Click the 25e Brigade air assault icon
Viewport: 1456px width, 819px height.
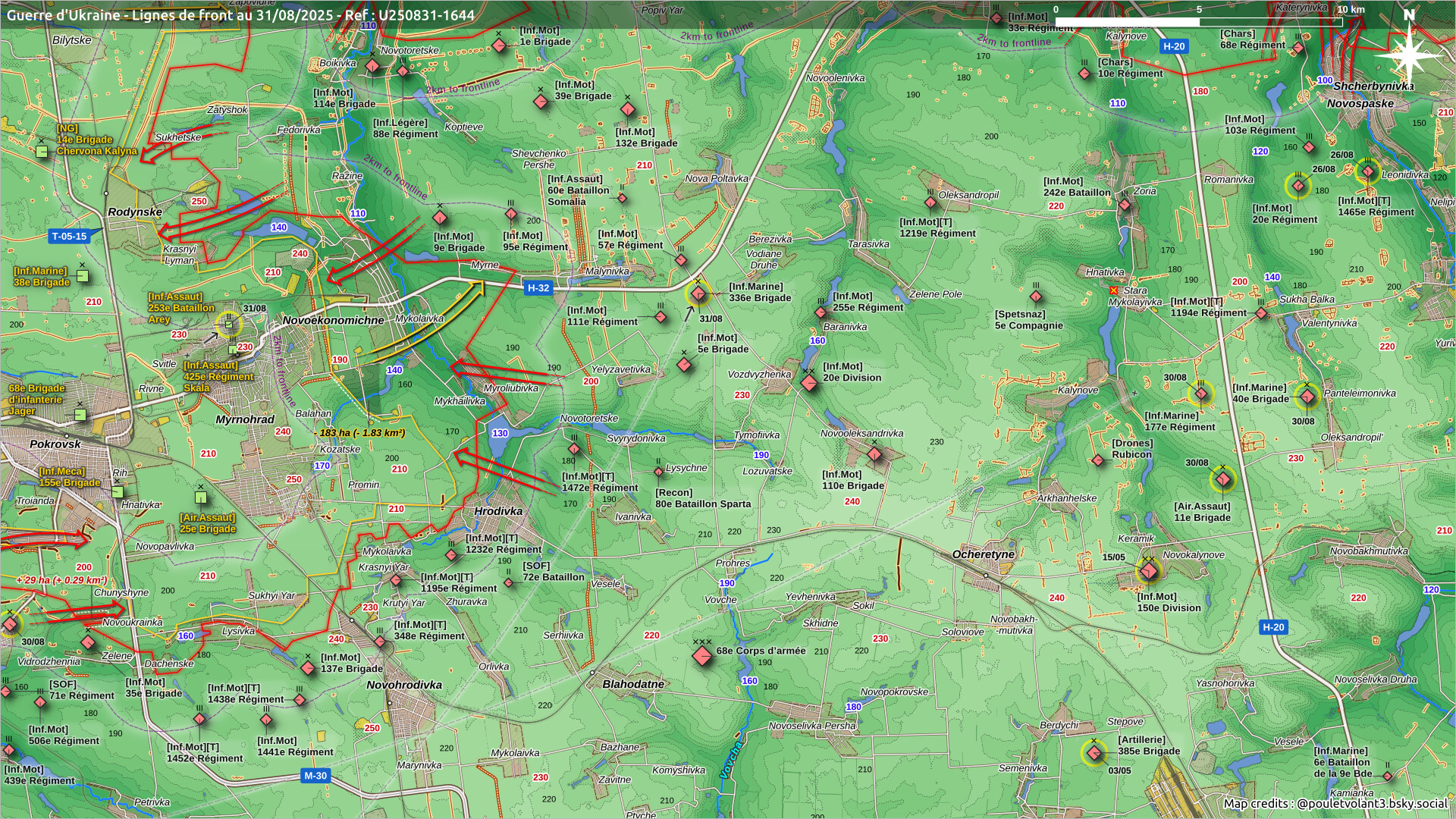pos(200,498)
